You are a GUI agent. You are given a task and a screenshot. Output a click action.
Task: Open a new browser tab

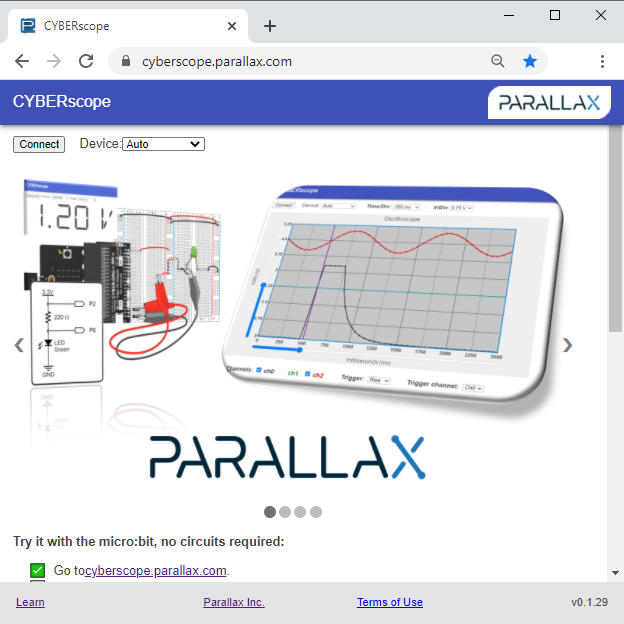(x=270, y=26)
